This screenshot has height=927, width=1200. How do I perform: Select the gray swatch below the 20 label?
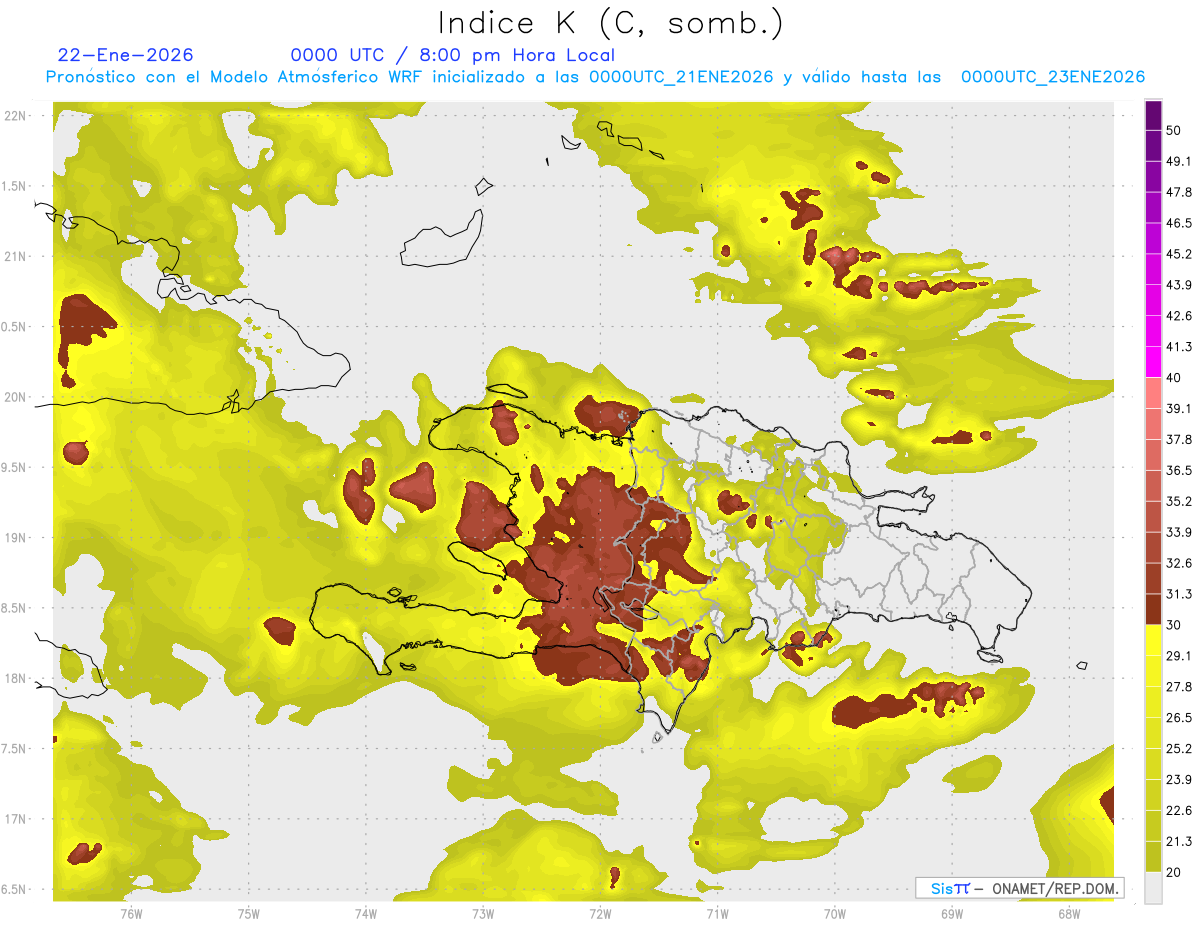coord(1153,887)
